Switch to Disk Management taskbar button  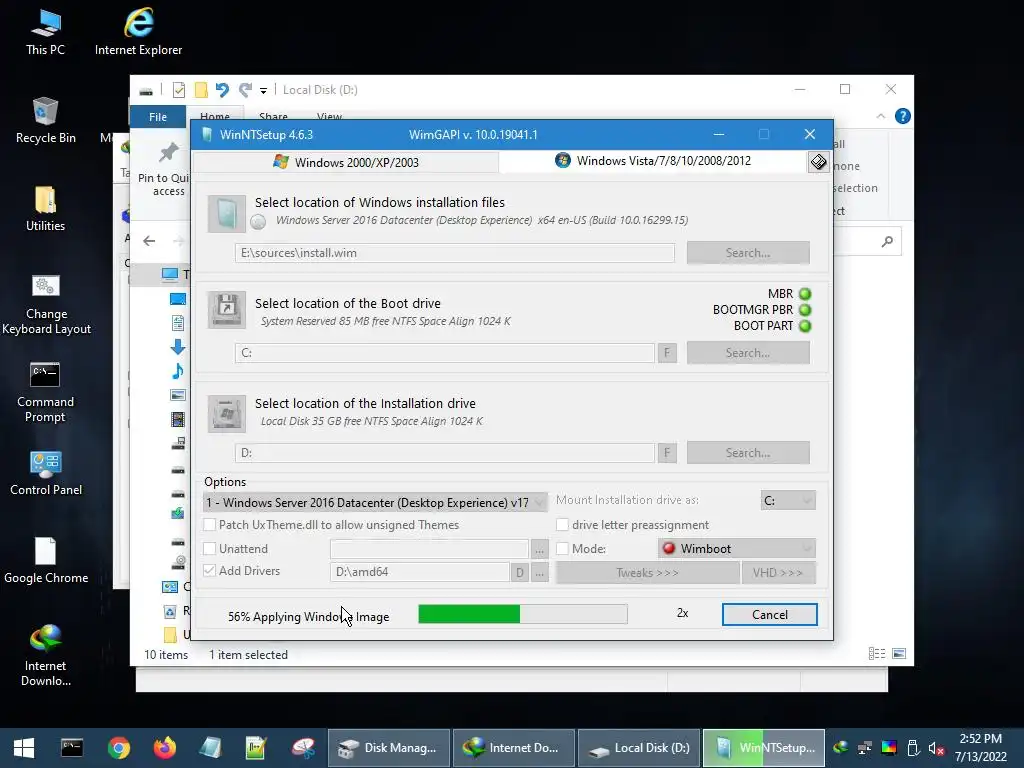click(389, 748)
